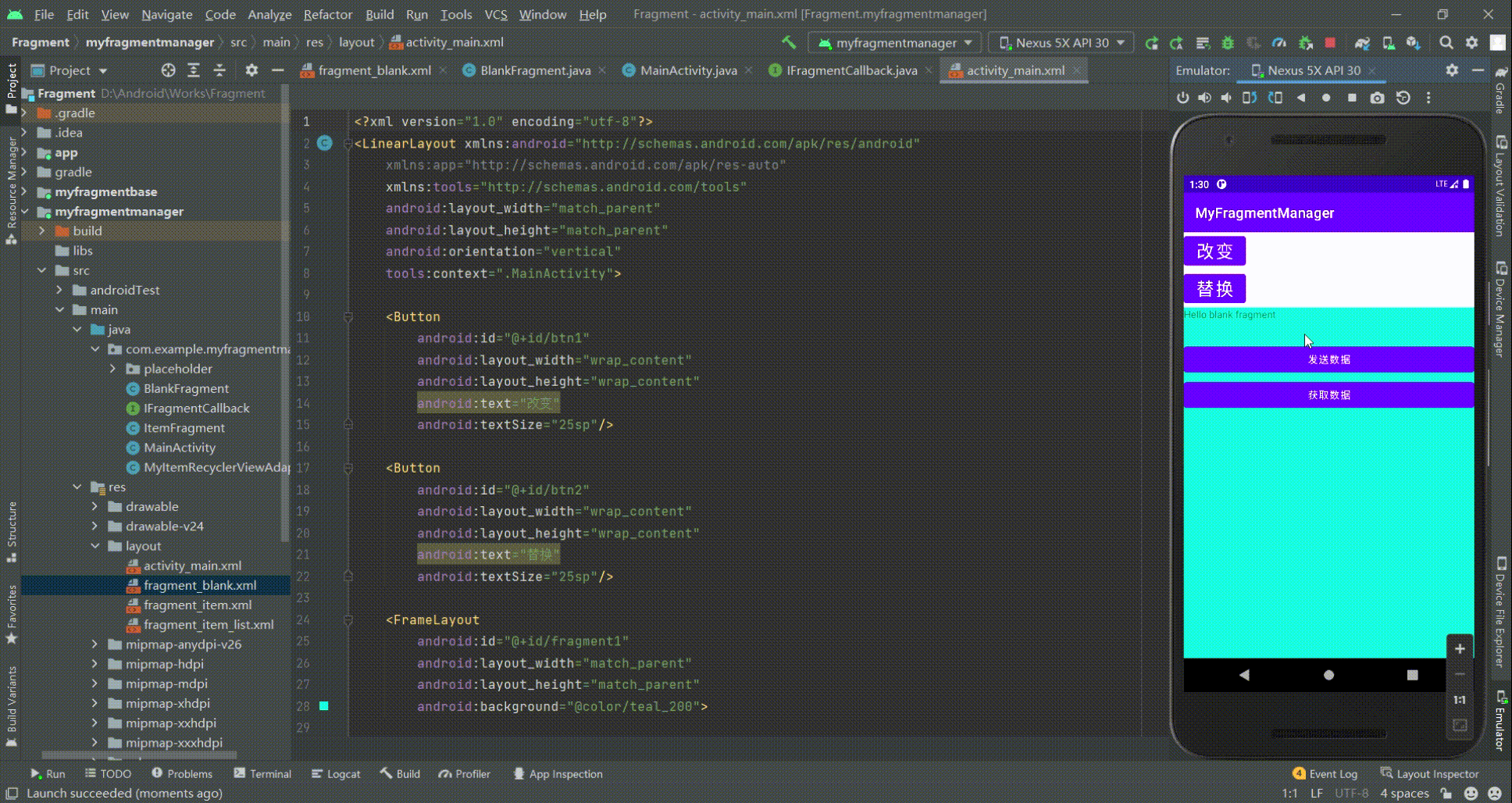
Task: Open Nexus 5X API 30 device dropdown
Action: click(x=1061, y=43)
